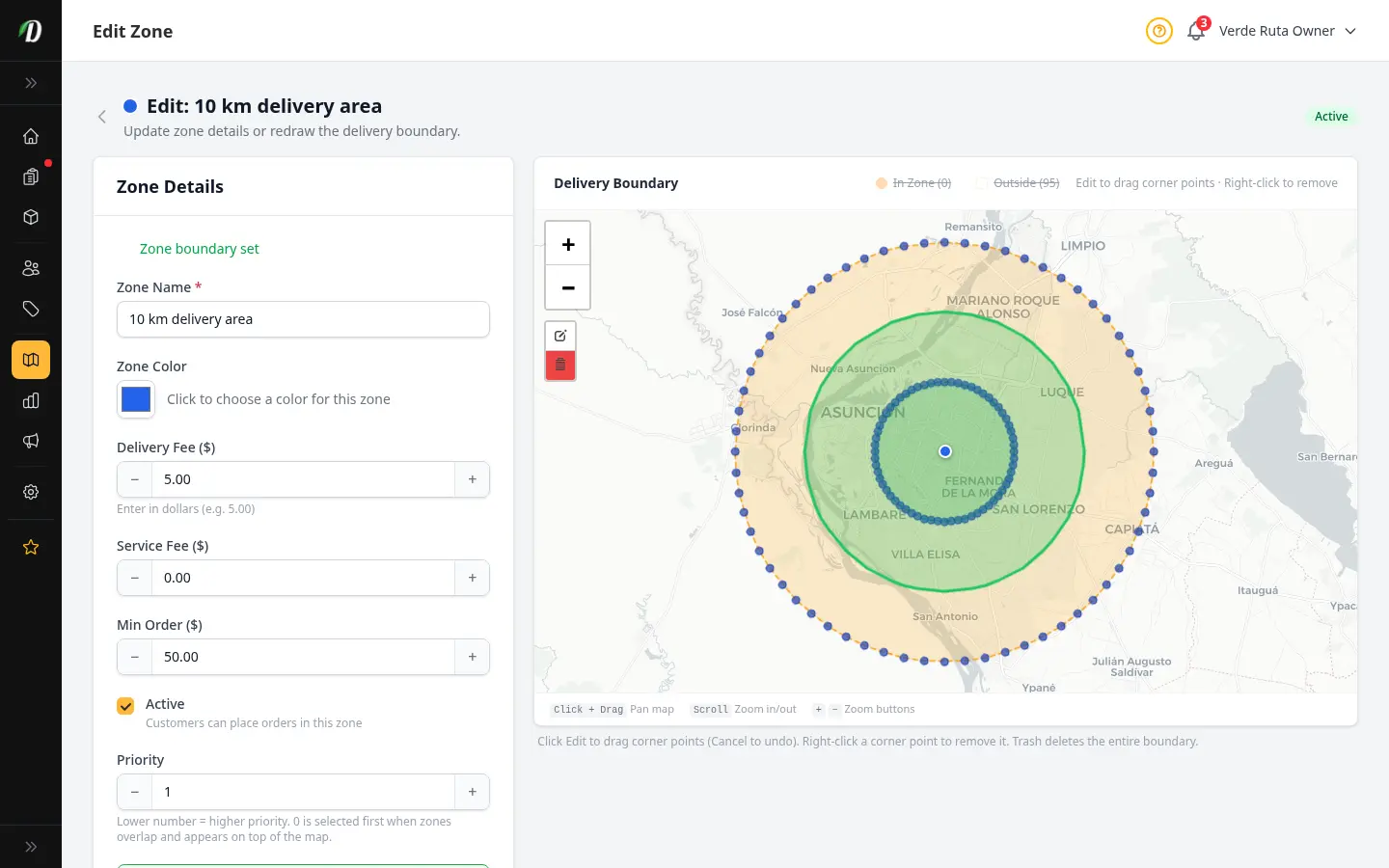Expand the sidebar with top chevrons
Image resolution: width=1389 pixels, height=868 pixels.
pyautogui.click(x=31, y=83)
